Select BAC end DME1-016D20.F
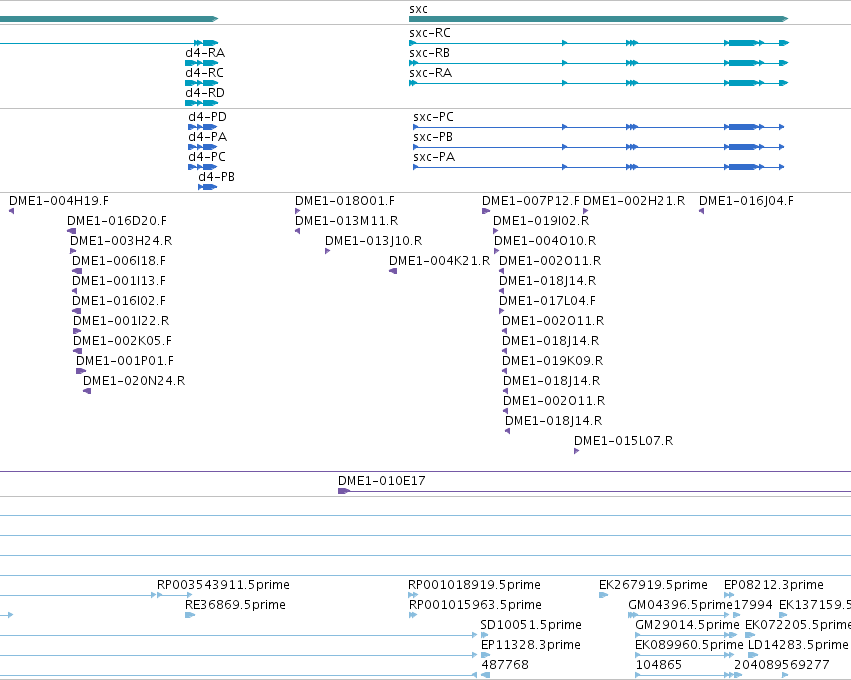851x680 pixels. (117, 221)
